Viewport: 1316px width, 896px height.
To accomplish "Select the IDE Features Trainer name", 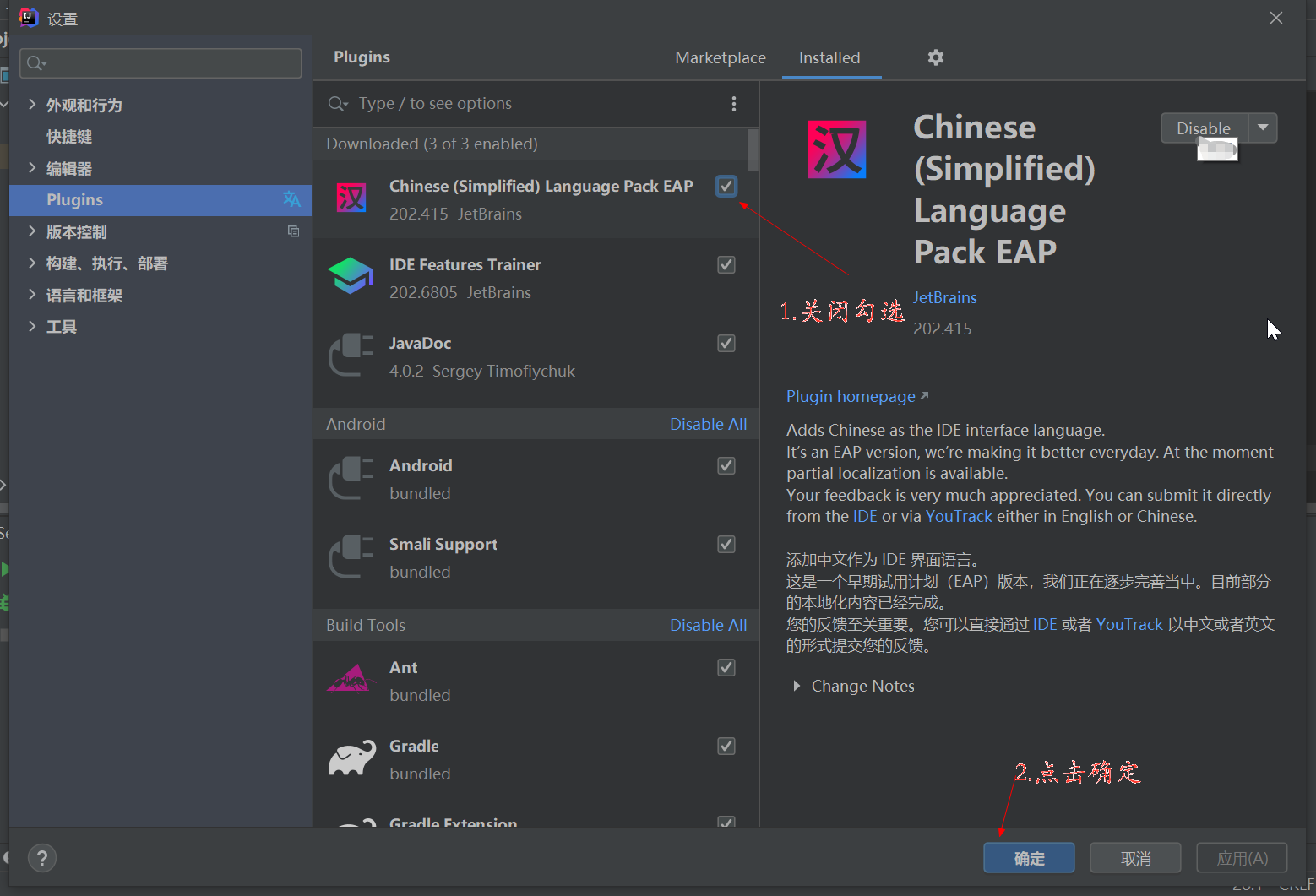I will tap(465, 264).
